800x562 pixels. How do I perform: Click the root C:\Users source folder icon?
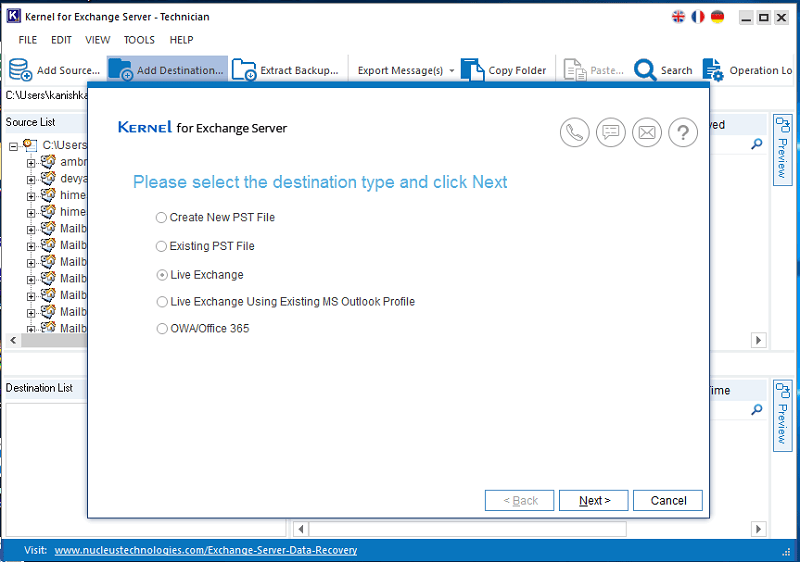[30, 145]
